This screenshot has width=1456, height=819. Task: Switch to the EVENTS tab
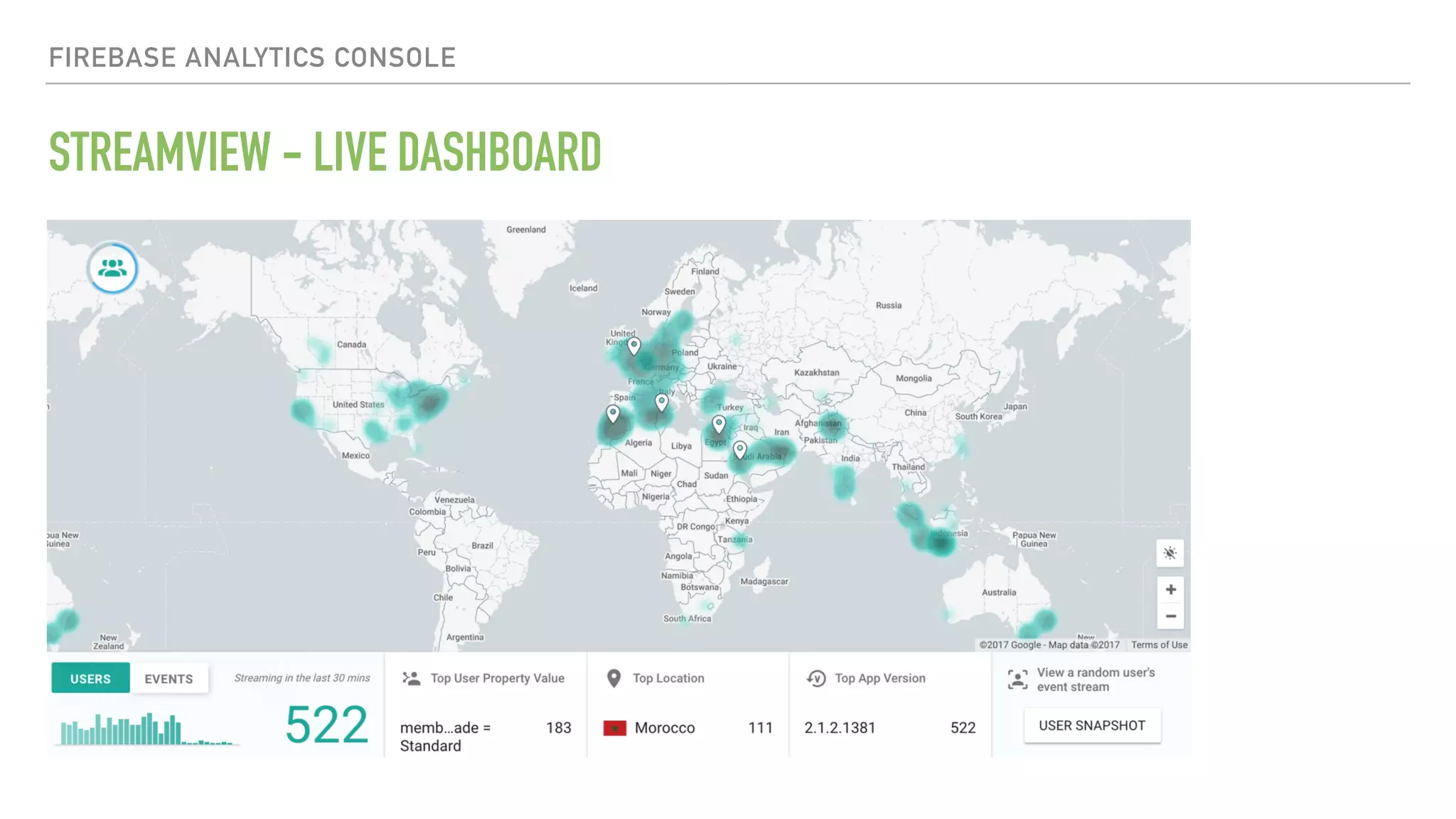[x=168, y=678]
